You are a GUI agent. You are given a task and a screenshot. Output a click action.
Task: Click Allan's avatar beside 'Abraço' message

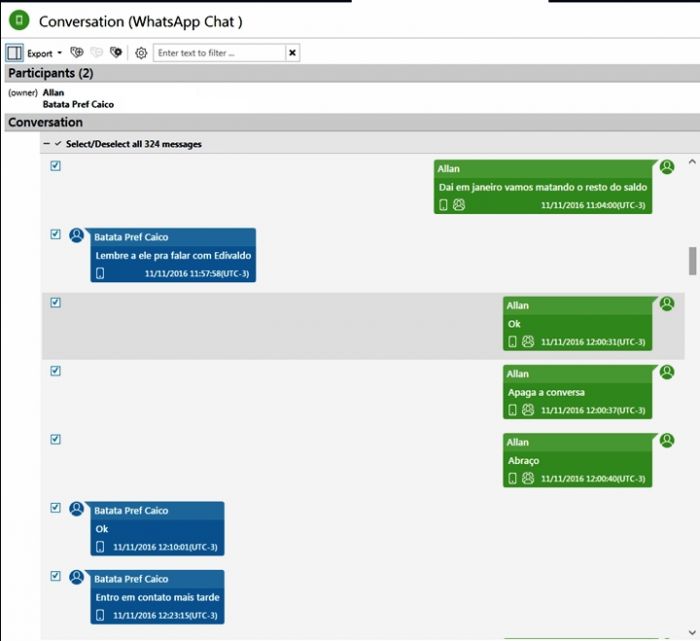[x=667, y=441]
